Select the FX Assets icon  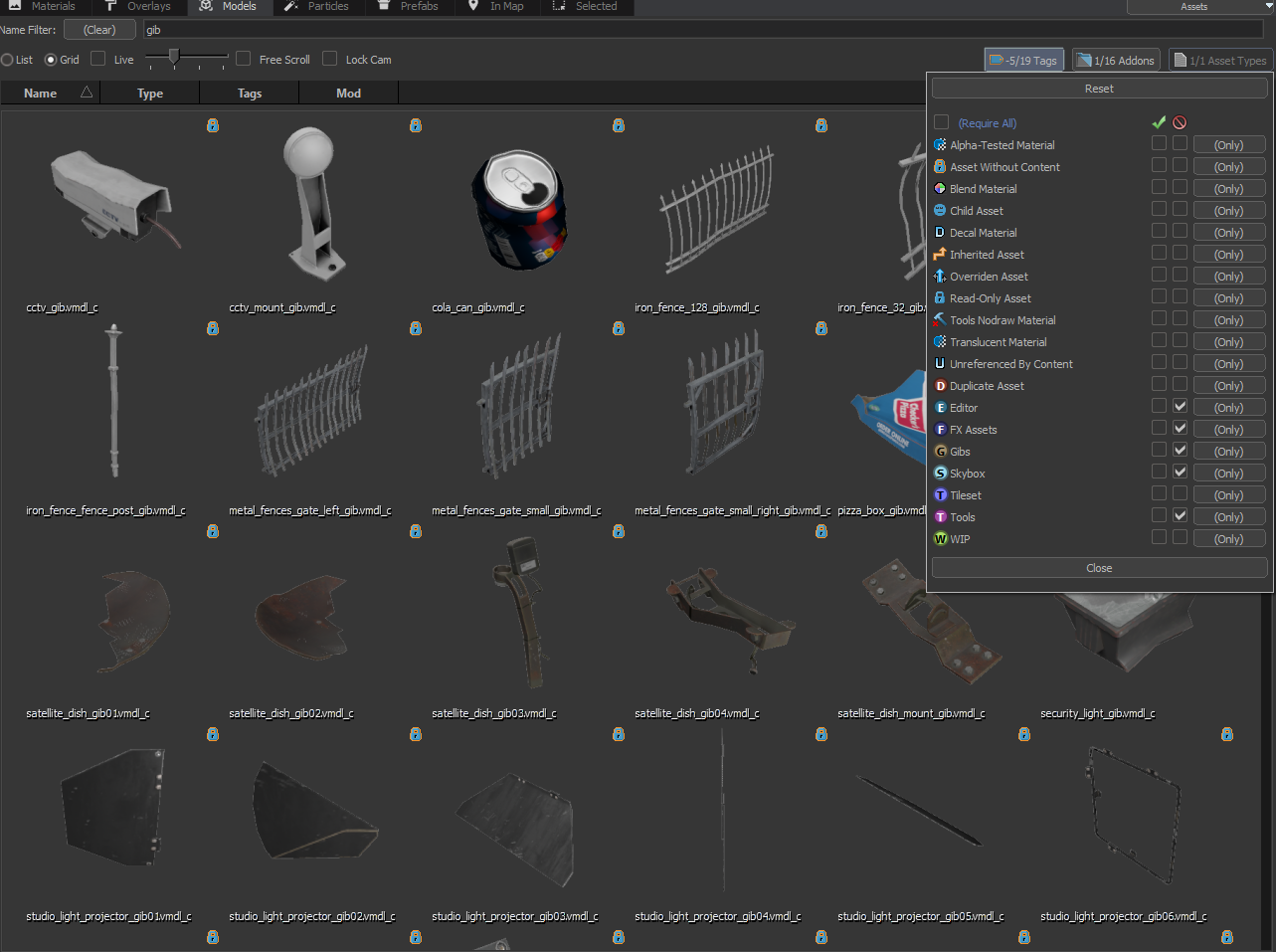pos(939,429)
